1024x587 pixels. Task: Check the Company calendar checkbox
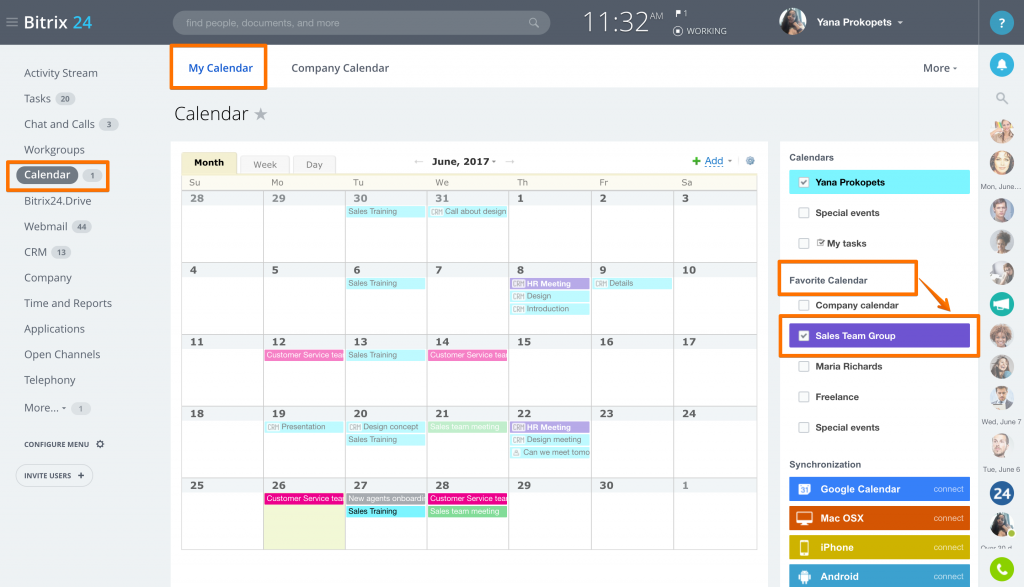tap(804, 305)
